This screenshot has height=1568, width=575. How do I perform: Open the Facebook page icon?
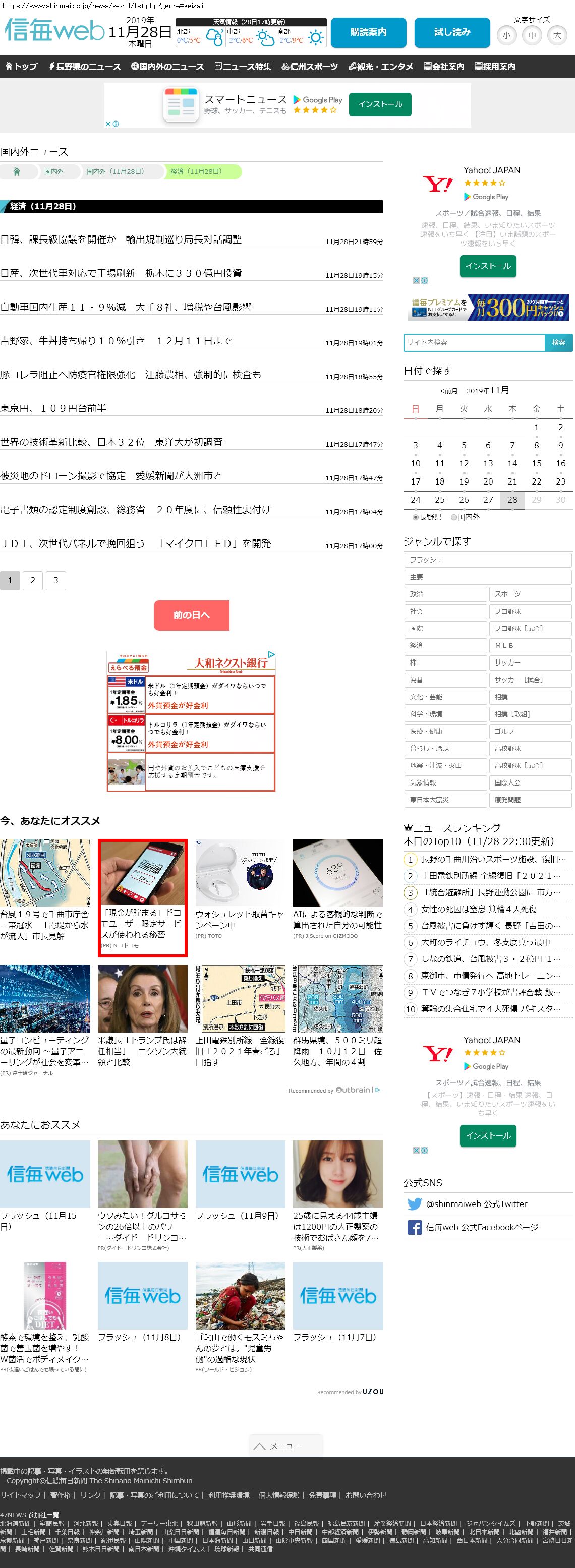point(414,1227)
